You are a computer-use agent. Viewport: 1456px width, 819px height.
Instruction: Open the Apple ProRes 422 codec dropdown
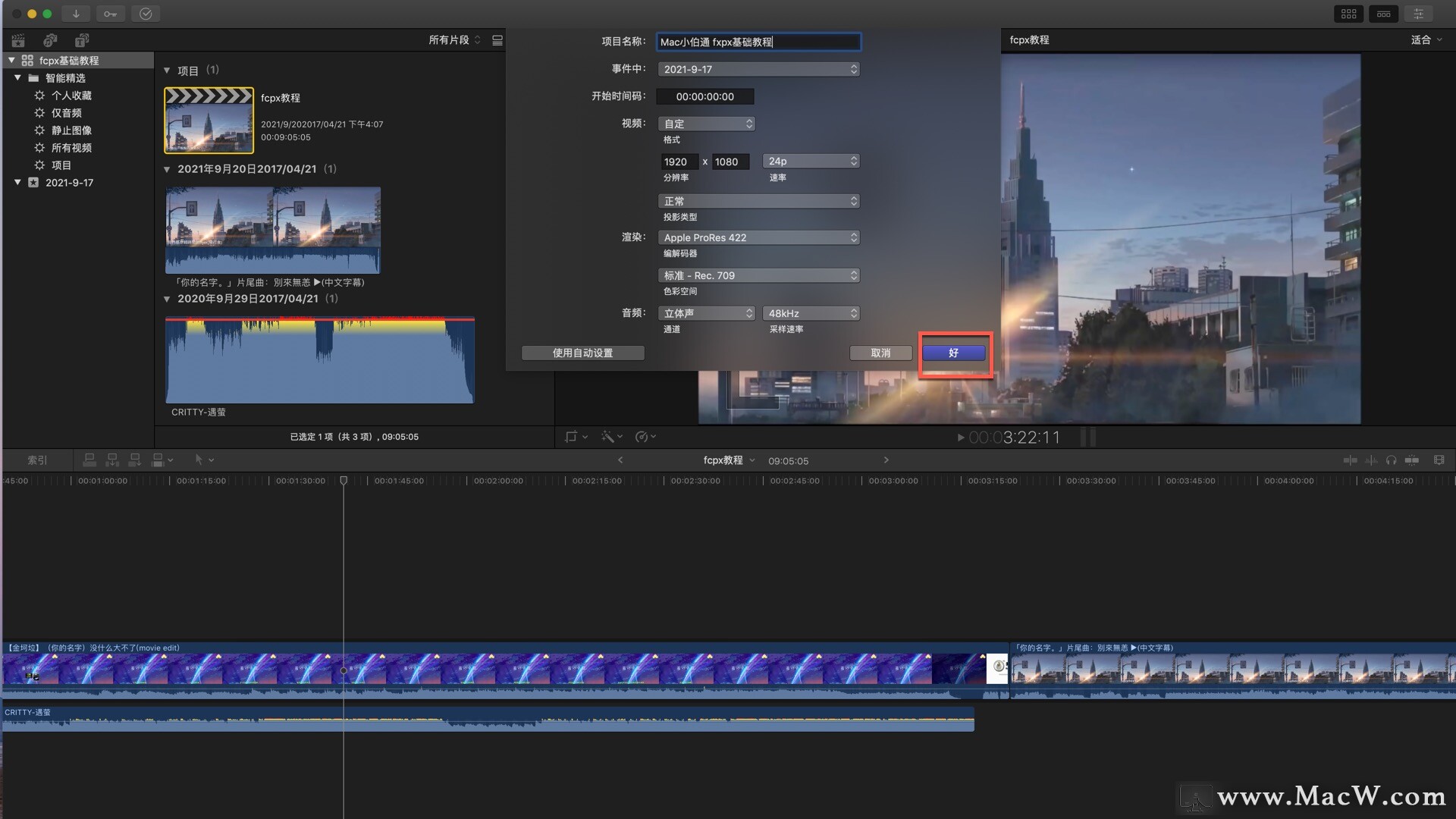[758, 237]
